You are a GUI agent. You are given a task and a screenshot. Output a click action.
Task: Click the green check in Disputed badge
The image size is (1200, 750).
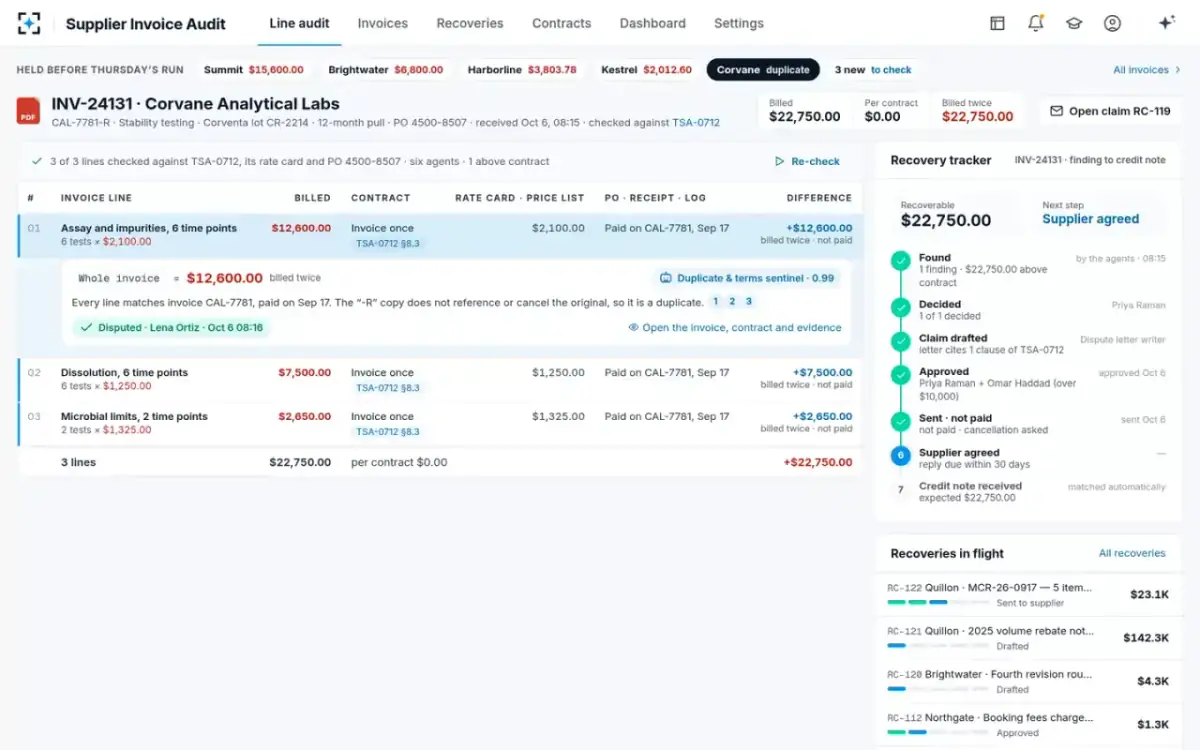pos(86,327)
